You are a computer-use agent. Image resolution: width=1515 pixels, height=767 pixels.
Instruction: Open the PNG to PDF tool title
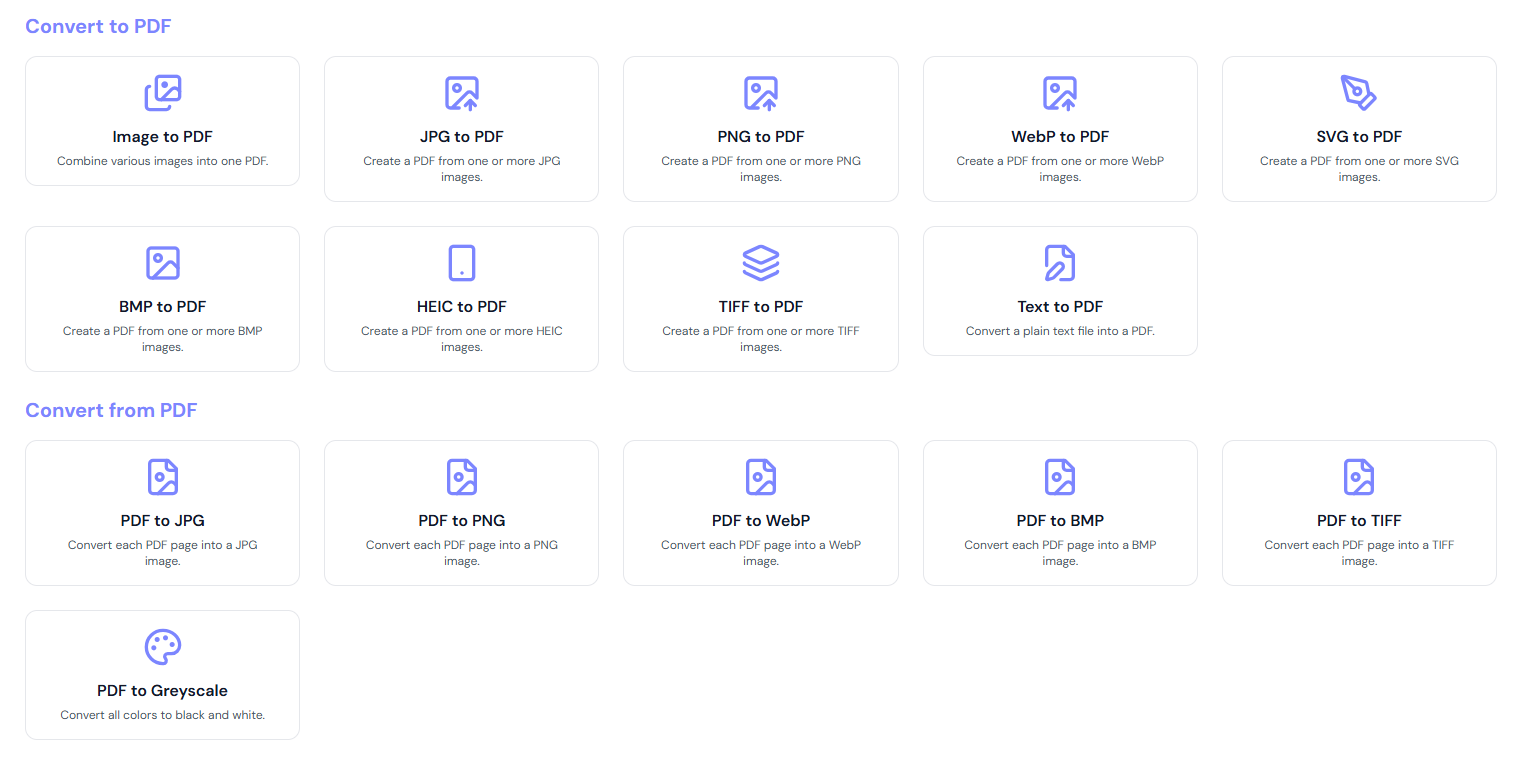coord(760,137)
